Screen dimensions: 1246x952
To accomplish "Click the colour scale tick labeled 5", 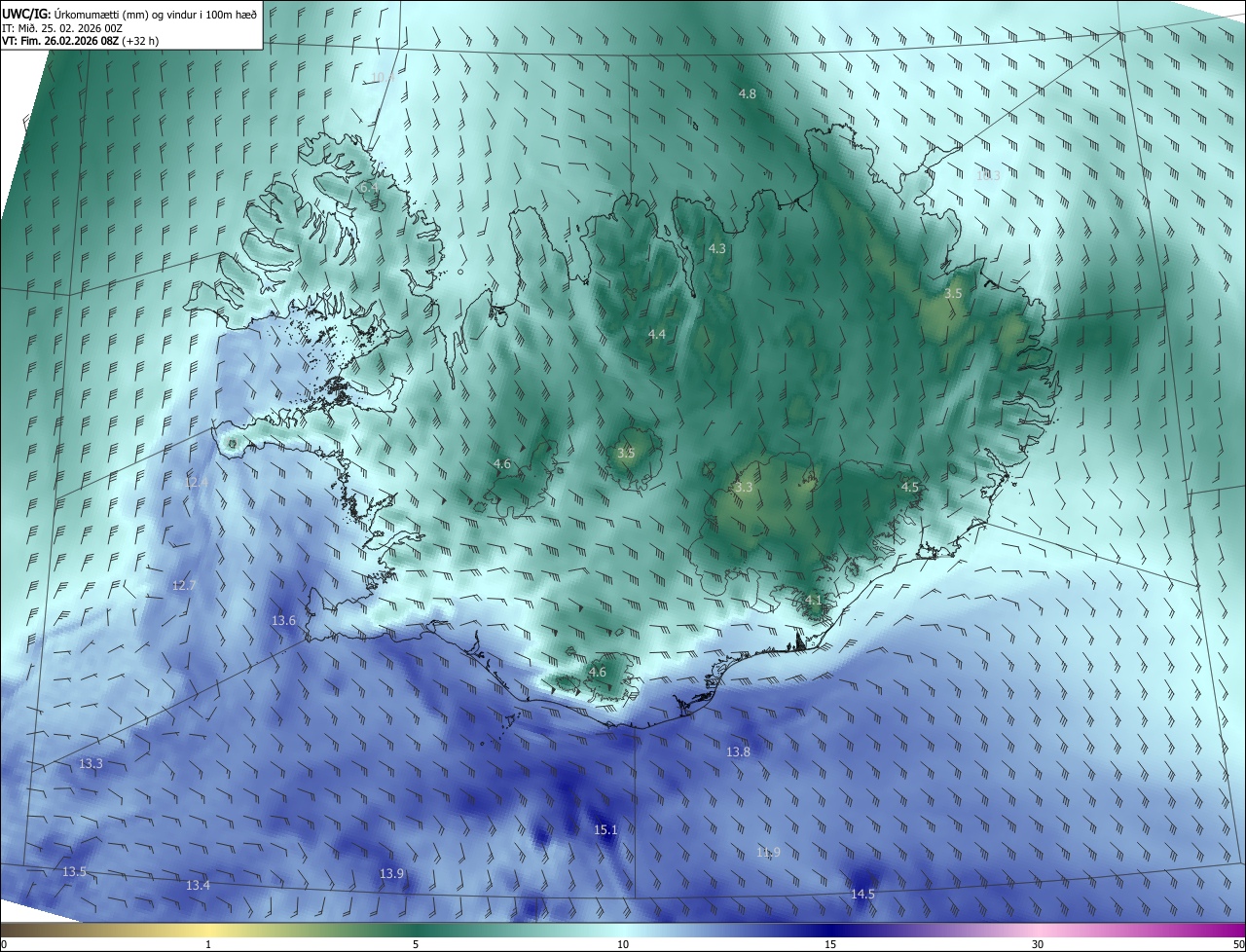I will pos(416,944).
